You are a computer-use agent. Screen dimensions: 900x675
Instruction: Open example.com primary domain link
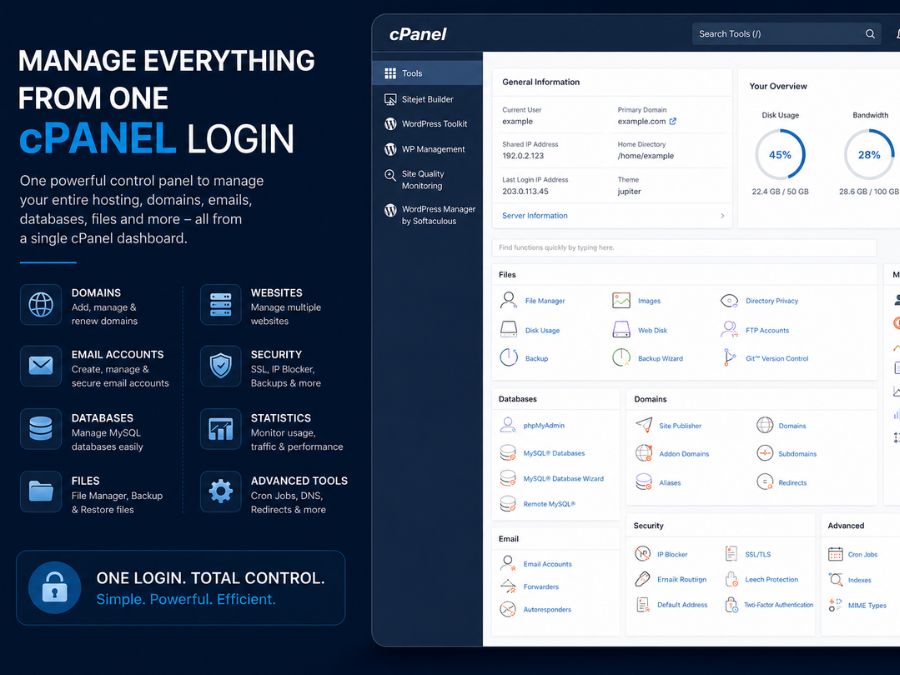coord(647,121)
